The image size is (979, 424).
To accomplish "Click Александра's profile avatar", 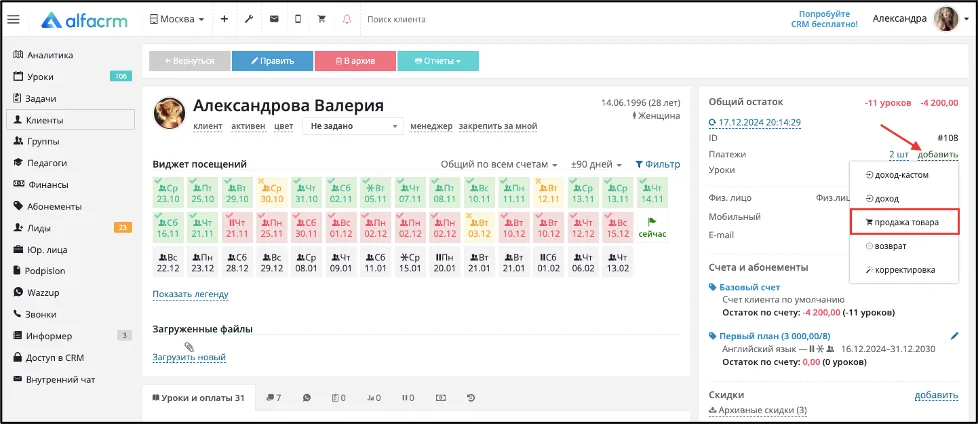I will click(946, 19).
